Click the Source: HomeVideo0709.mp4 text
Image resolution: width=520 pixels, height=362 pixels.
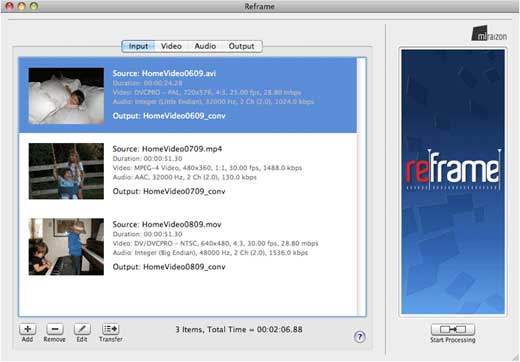click(167, 149)
